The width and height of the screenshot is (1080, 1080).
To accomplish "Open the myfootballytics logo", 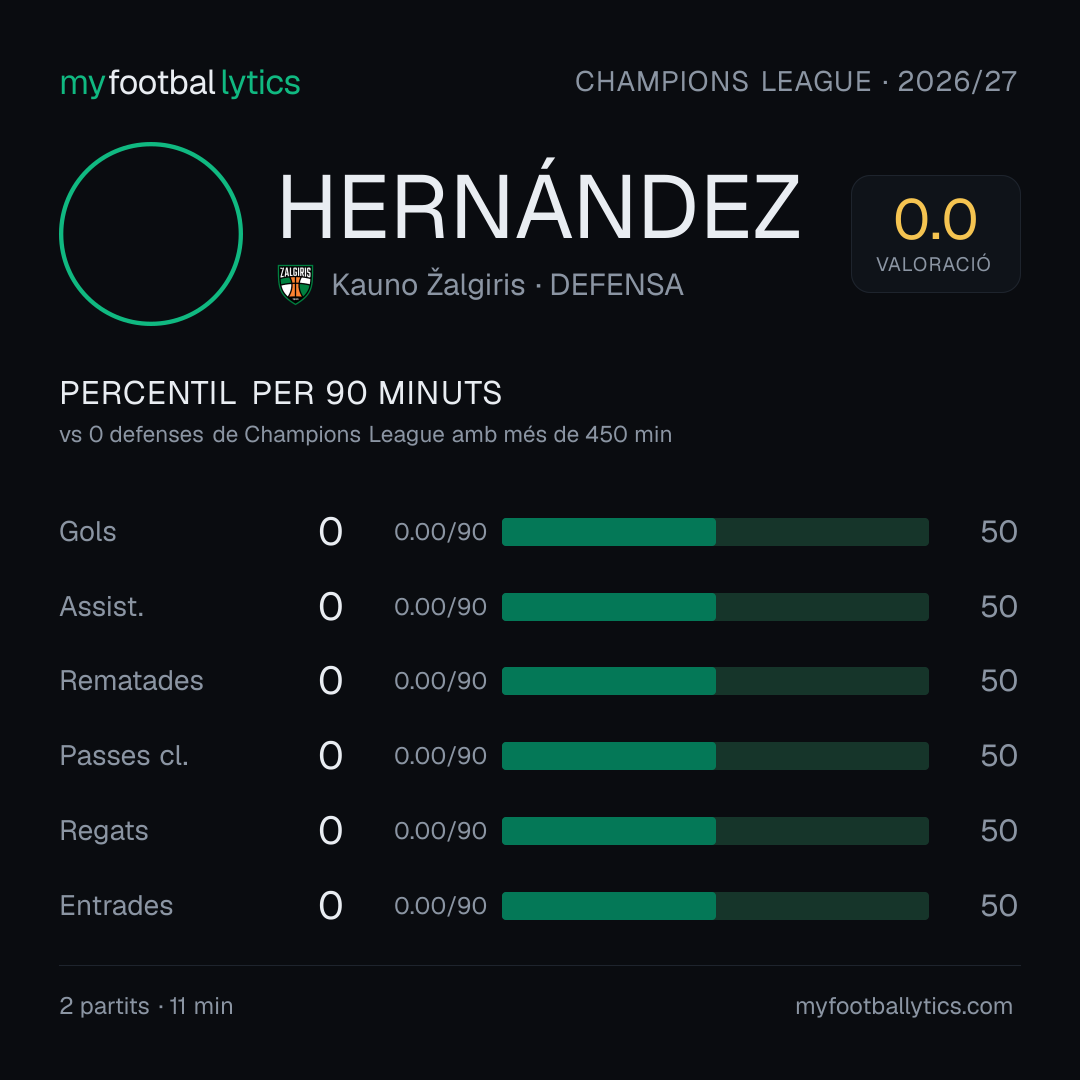I will (180, 83).
